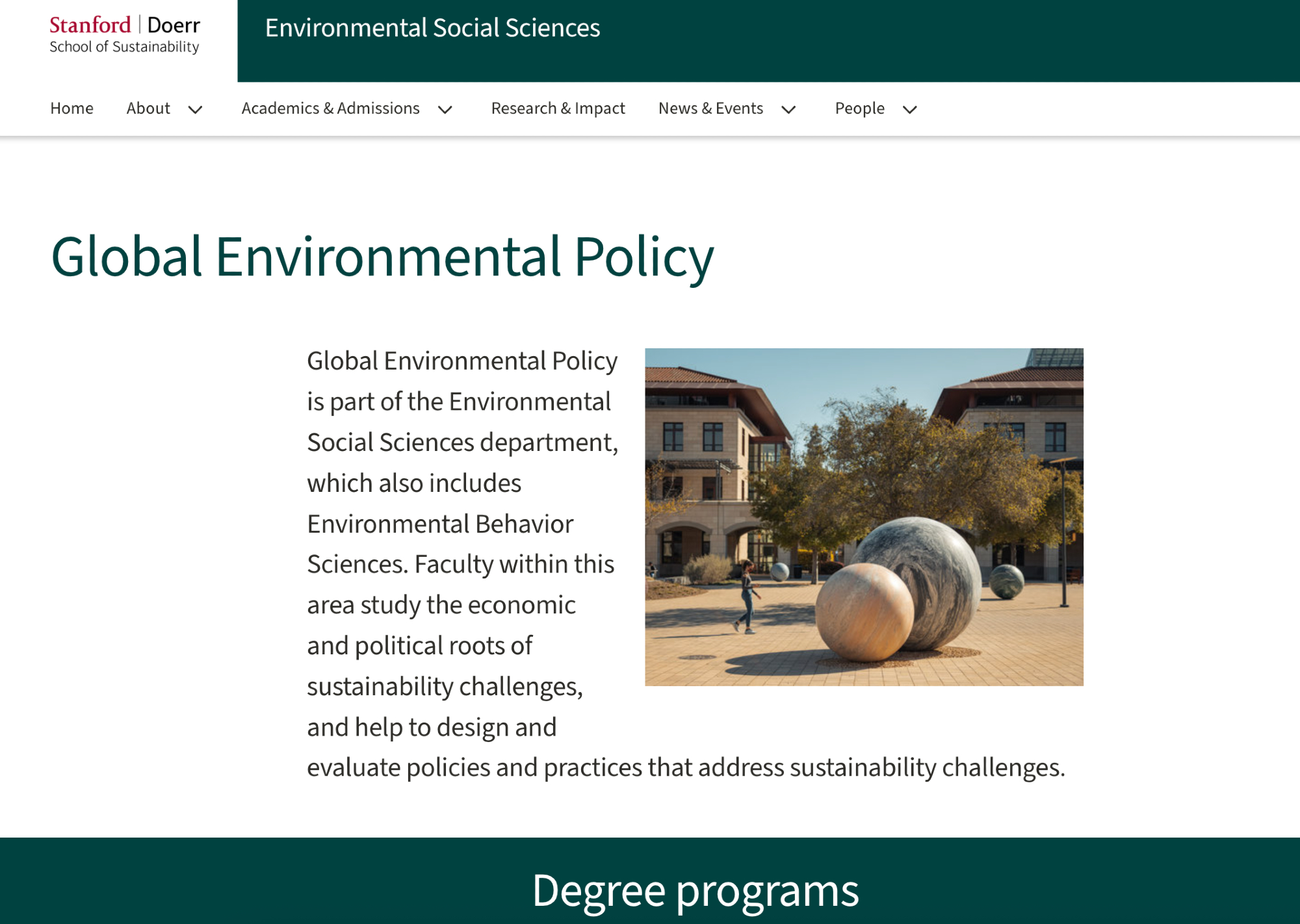Open the News & Events dropdown arrow
The width and height of the screenshot is (1300, 924).
[788, 110]
